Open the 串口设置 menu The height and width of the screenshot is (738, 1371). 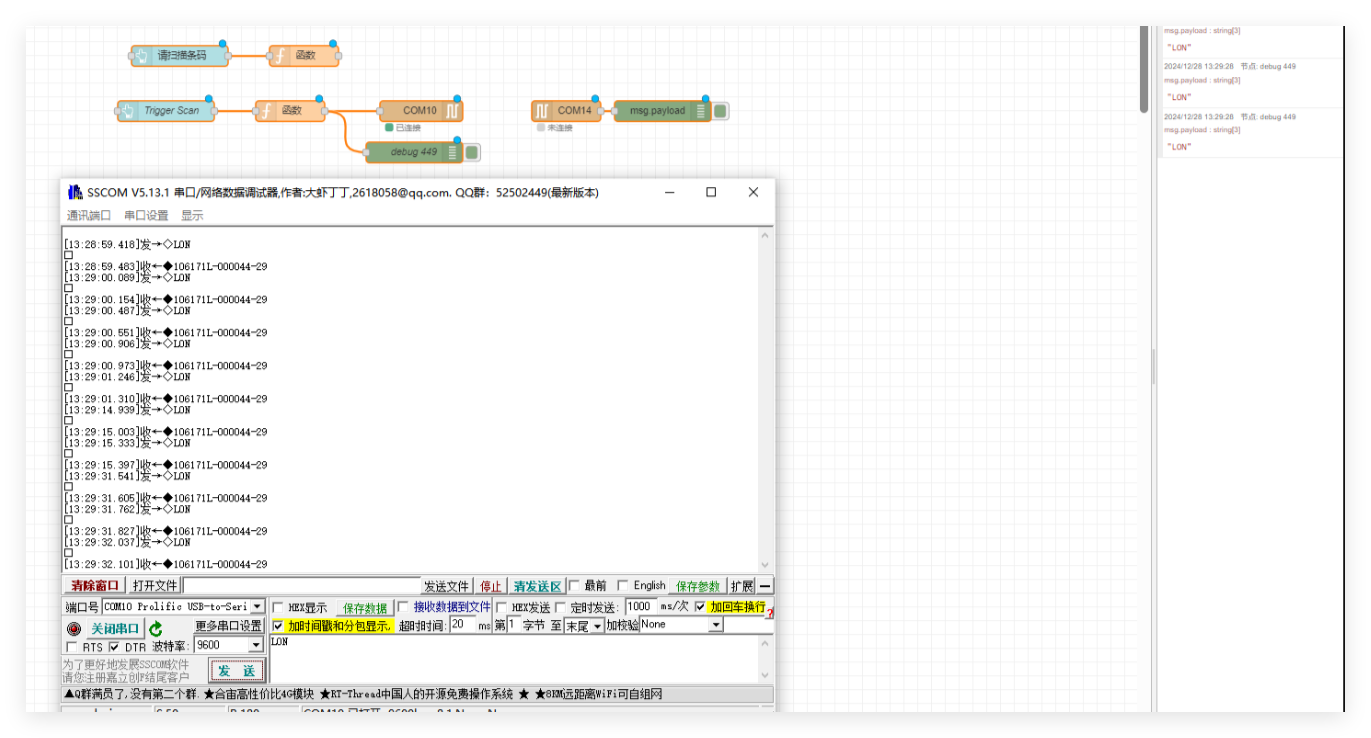pos(146,215)
